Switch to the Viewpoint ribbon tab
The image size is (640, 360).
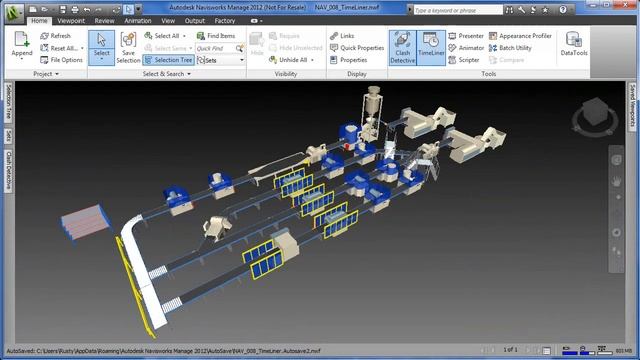click(71, 20)
